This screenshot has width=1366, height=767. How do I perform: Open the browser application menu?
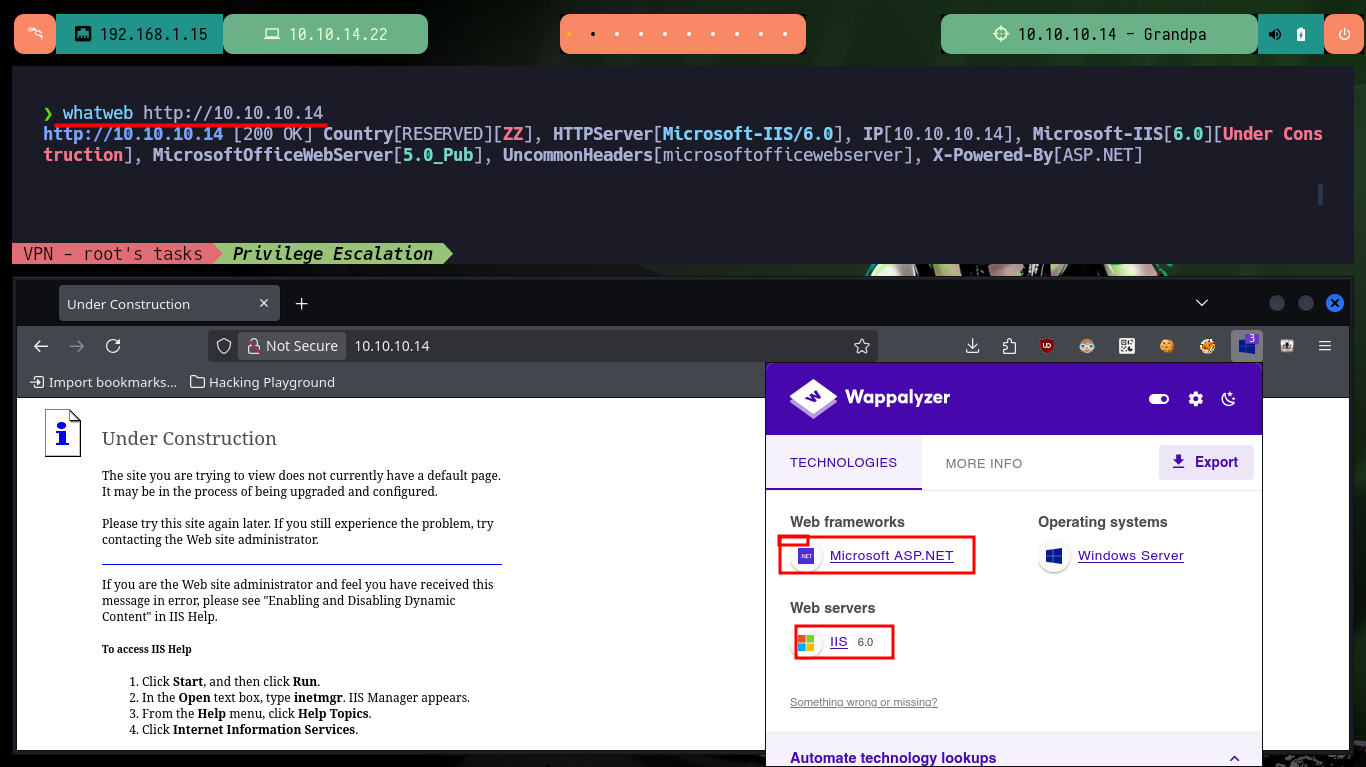click(1325, 346)
